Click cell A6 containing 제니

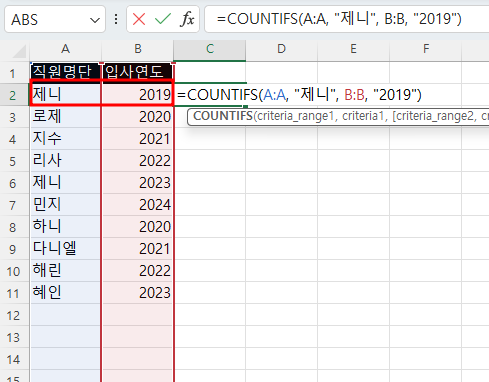pos(65,183)
